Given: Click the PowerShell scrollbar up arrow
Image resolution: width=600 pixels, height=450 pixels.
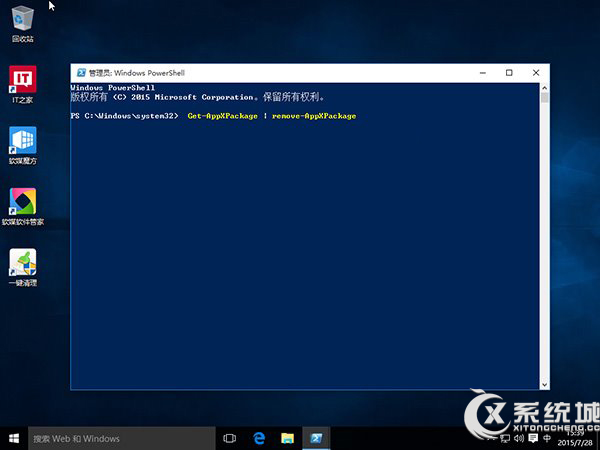Looking at the screenshot, I should pos(545,88).
